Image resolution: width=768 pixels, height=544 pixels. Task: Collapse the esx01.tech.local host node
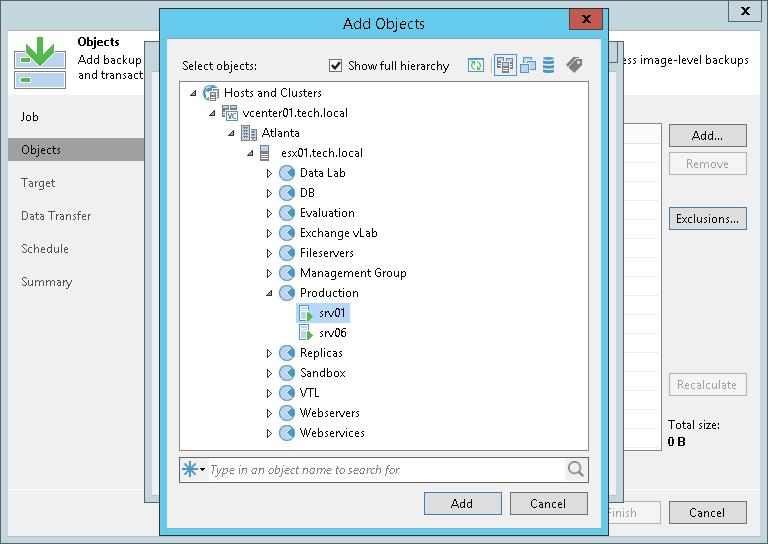tap(250, 153)
